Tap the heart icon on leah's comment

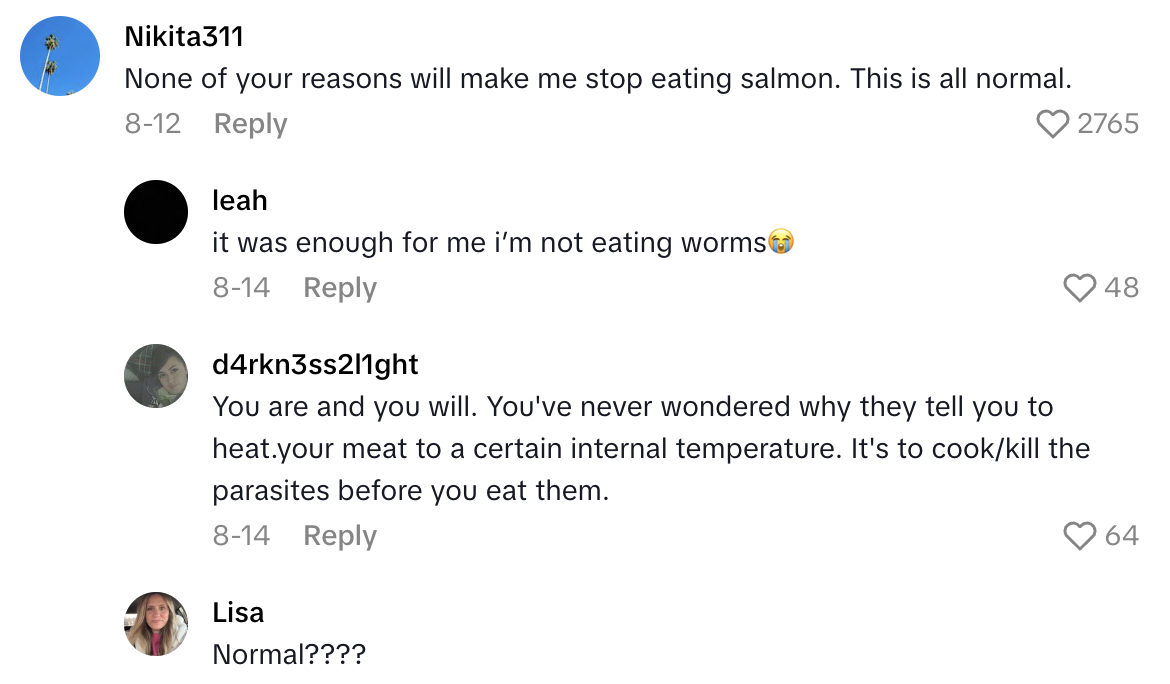[x=1080, y=288]
